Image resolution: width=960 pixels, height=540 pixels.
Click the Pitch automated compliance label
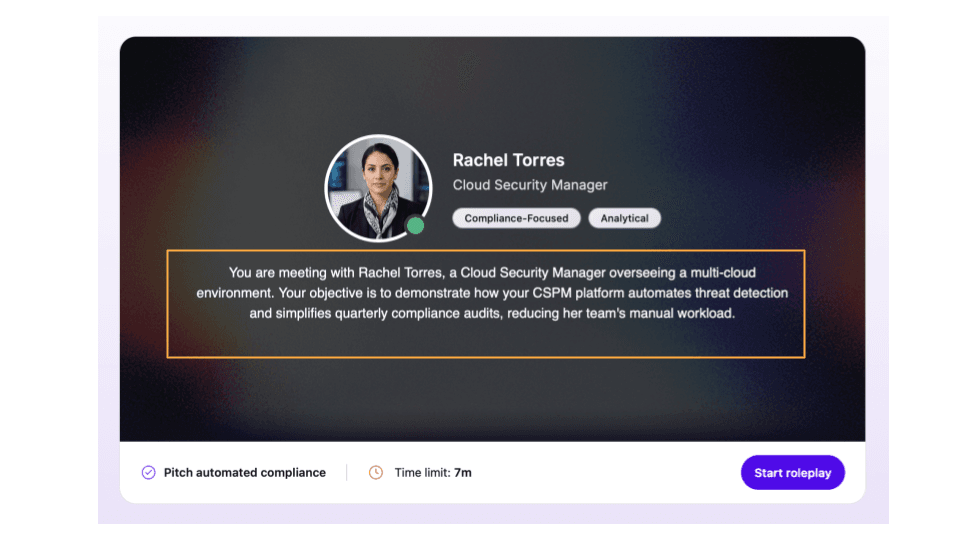coord(245,473)
